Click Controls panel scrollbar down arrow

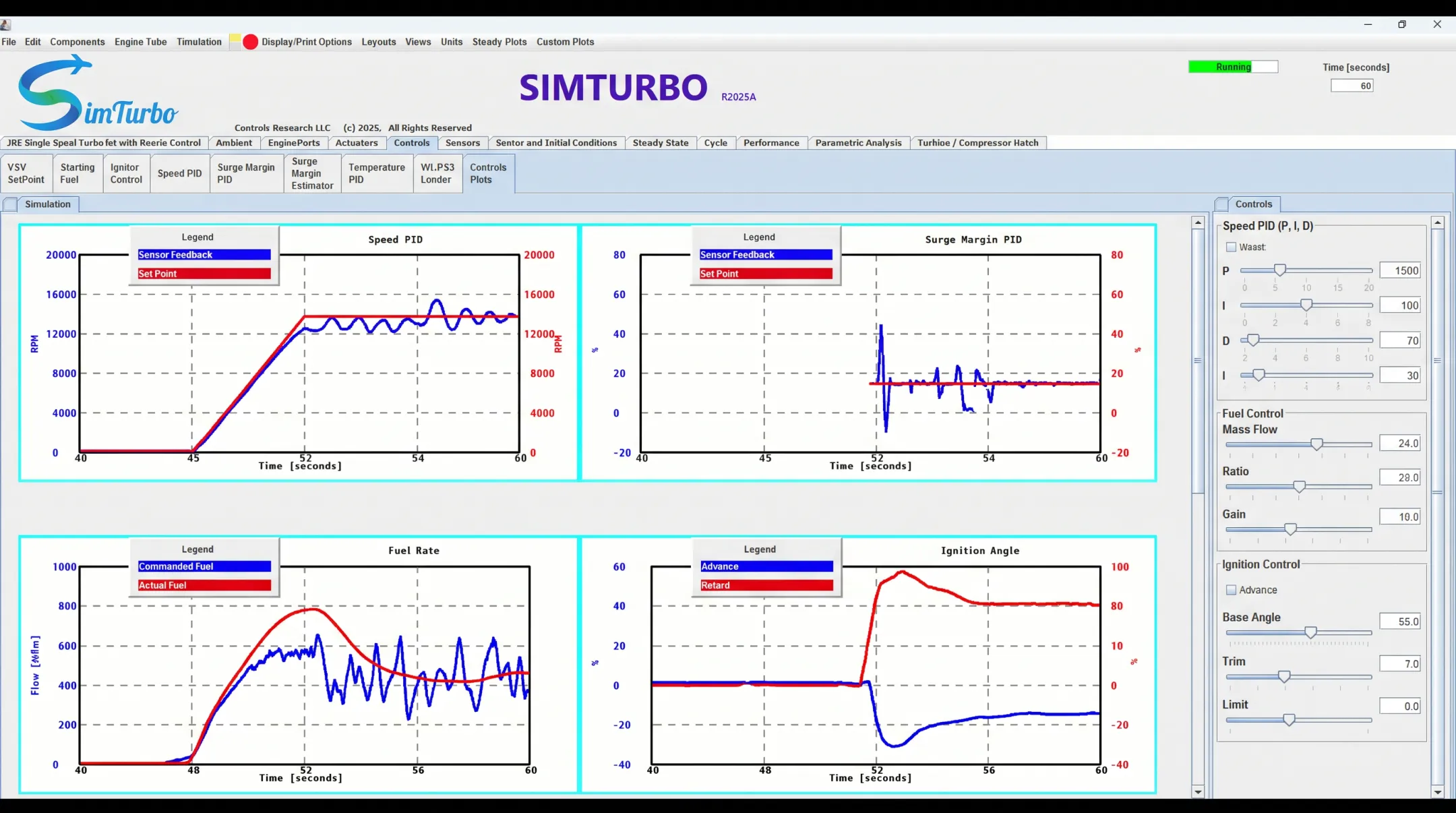click(x=1438, y=792)
